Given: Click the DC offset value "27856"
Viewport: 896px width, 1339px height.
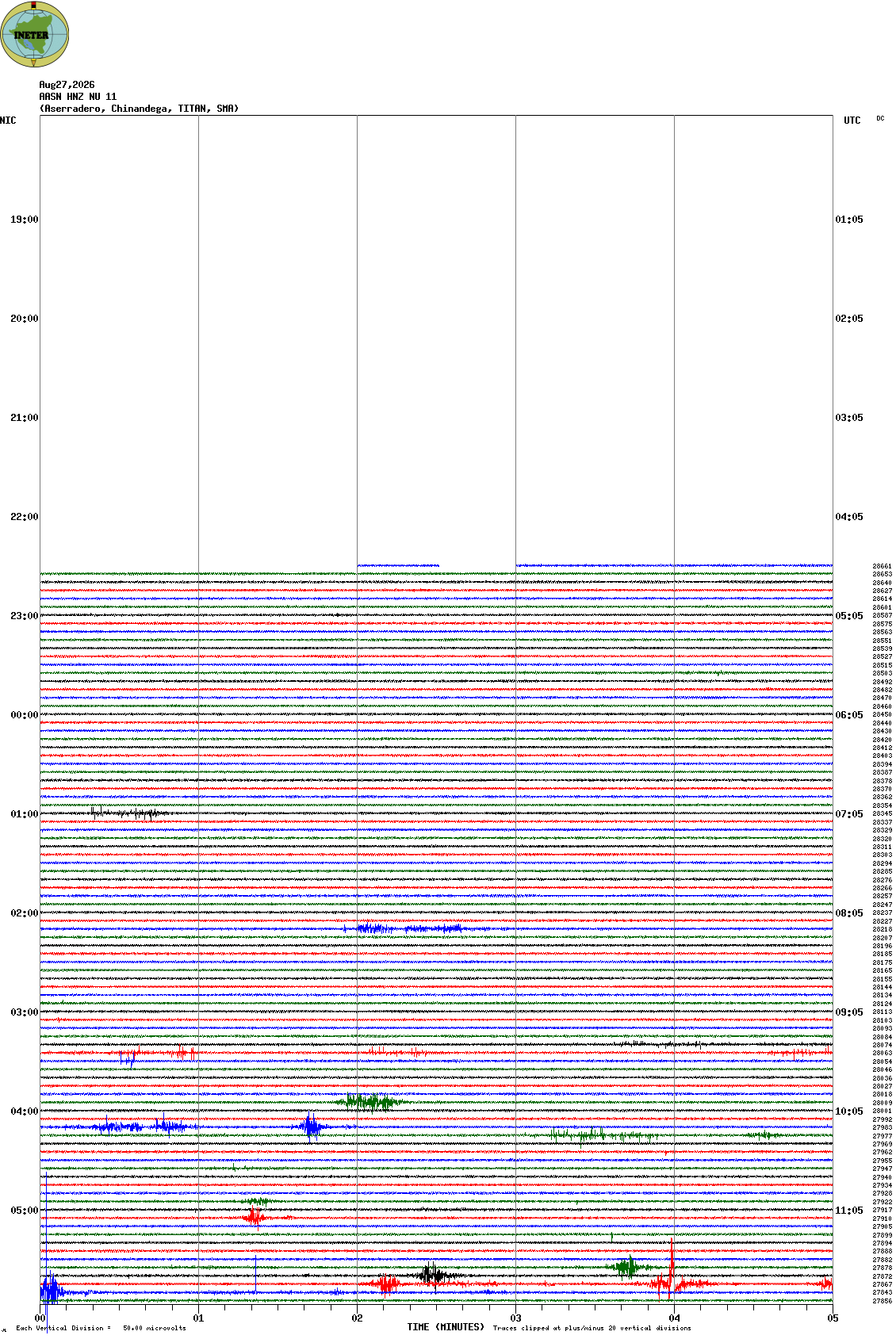Looking at the screenshot, I should (x=883, y=1301).
